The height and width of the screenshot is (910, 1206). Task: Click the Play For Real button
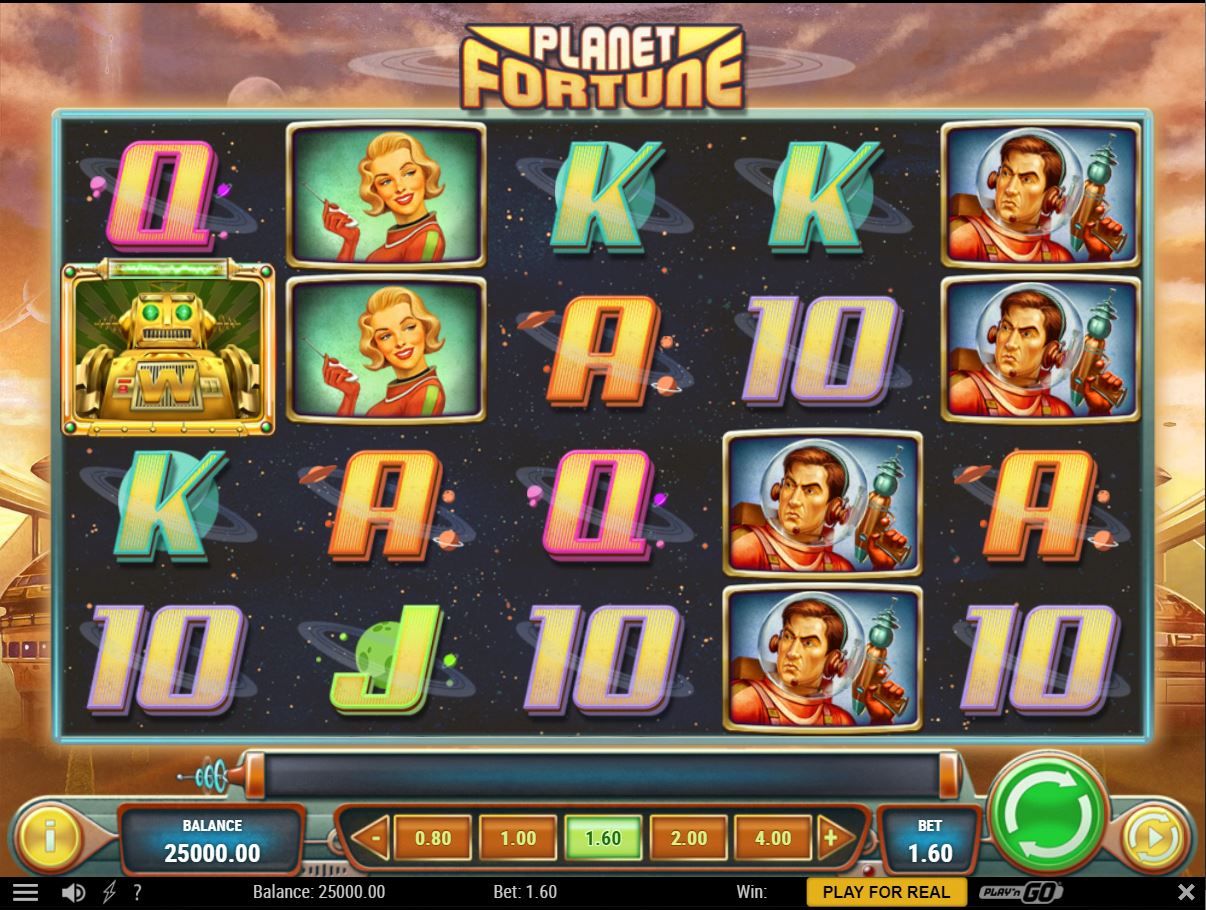[x=887, y=891]
